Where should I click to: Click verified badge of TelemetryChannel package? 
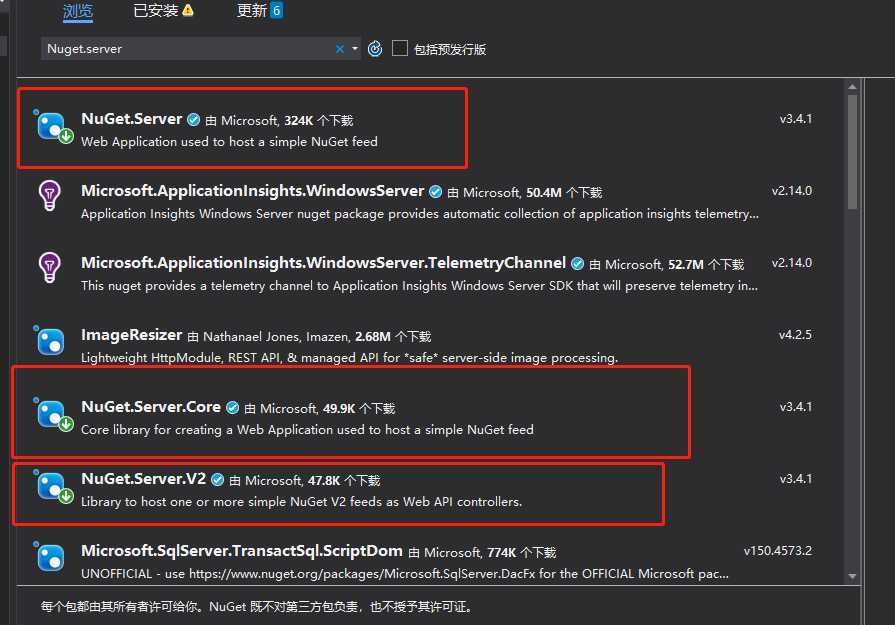578,264
